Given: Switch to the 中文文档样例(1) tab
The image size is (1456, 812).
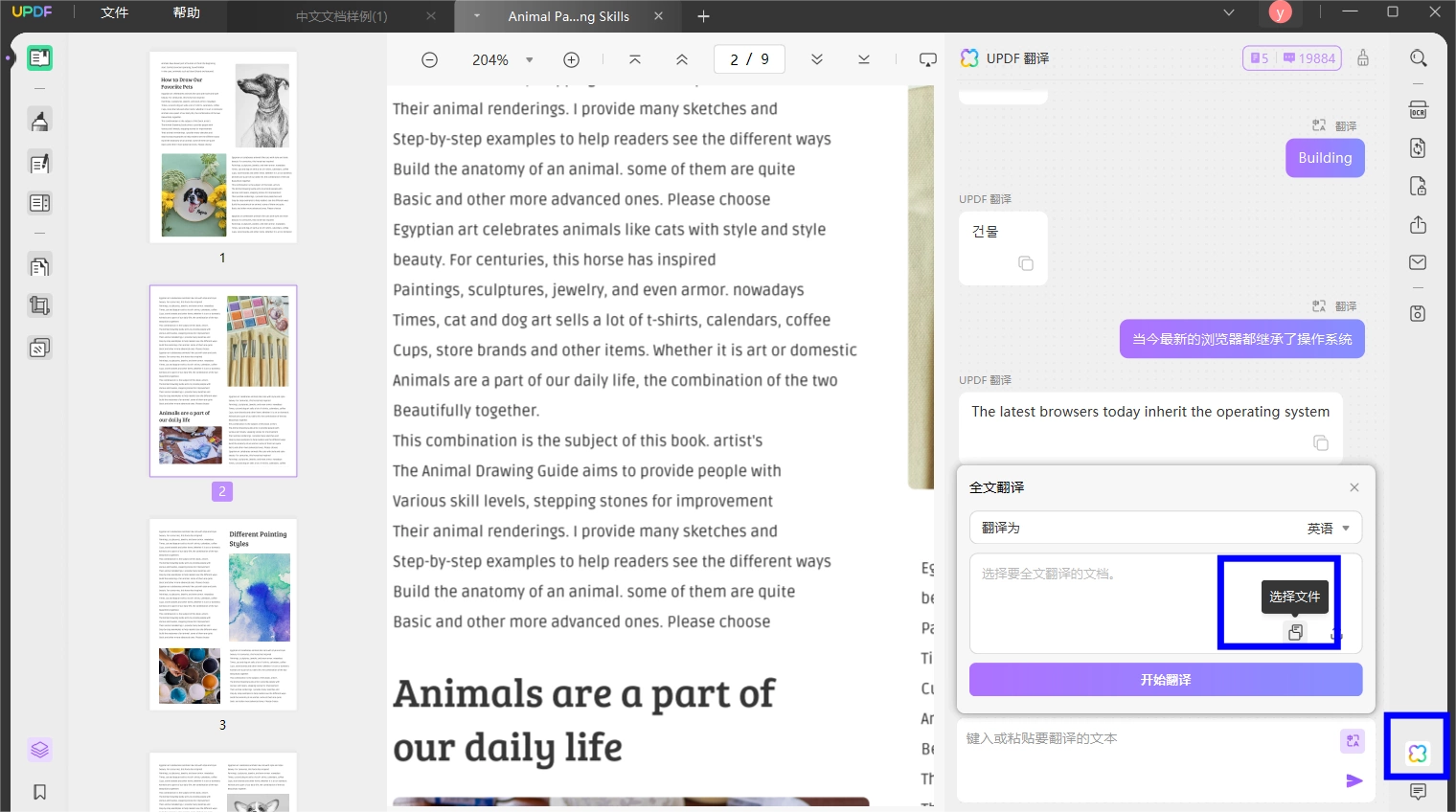Looking at the screenshot, I should coord(341,16).
